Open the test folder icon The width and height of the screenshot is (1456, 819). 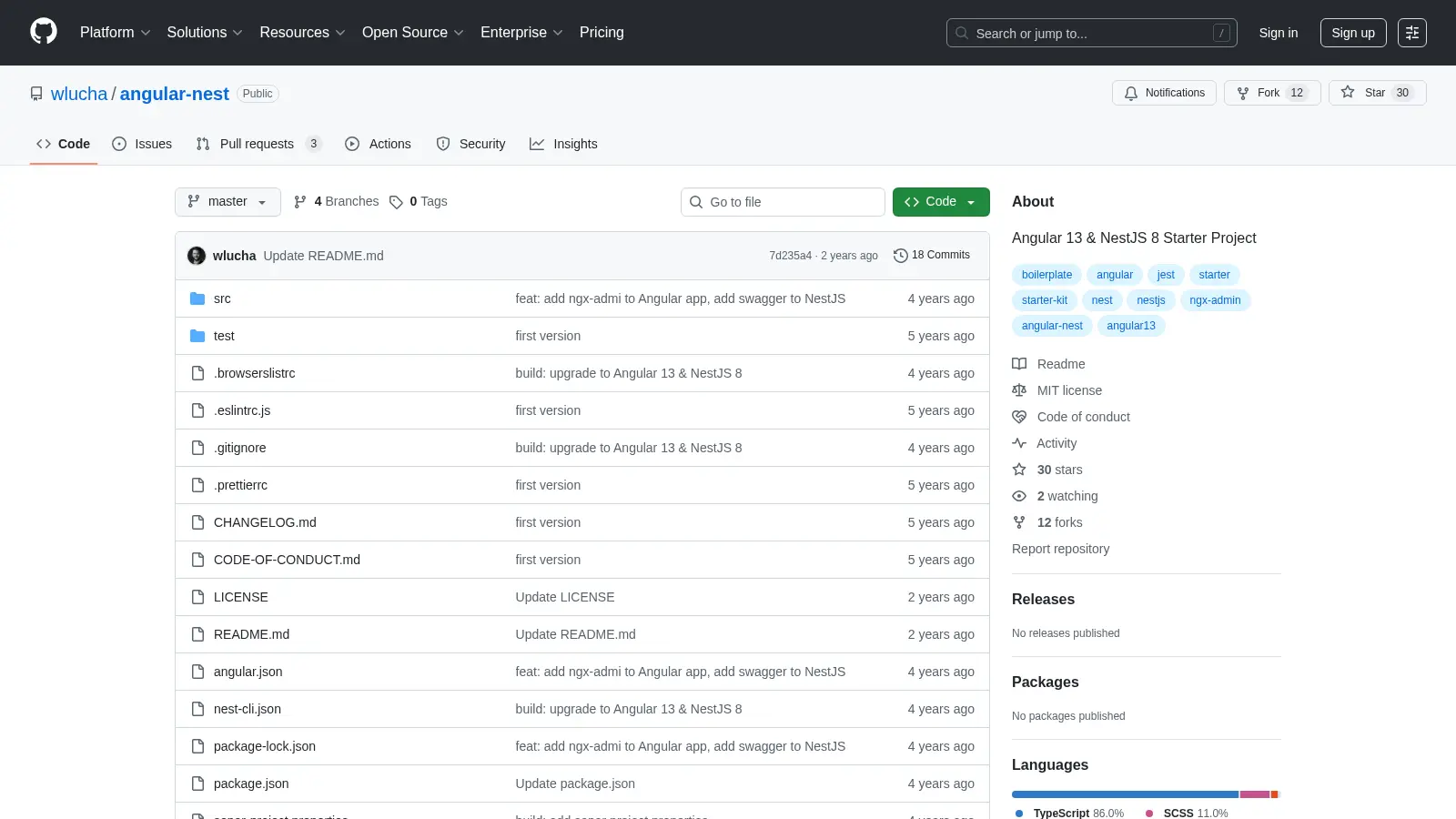click(197, 336)
